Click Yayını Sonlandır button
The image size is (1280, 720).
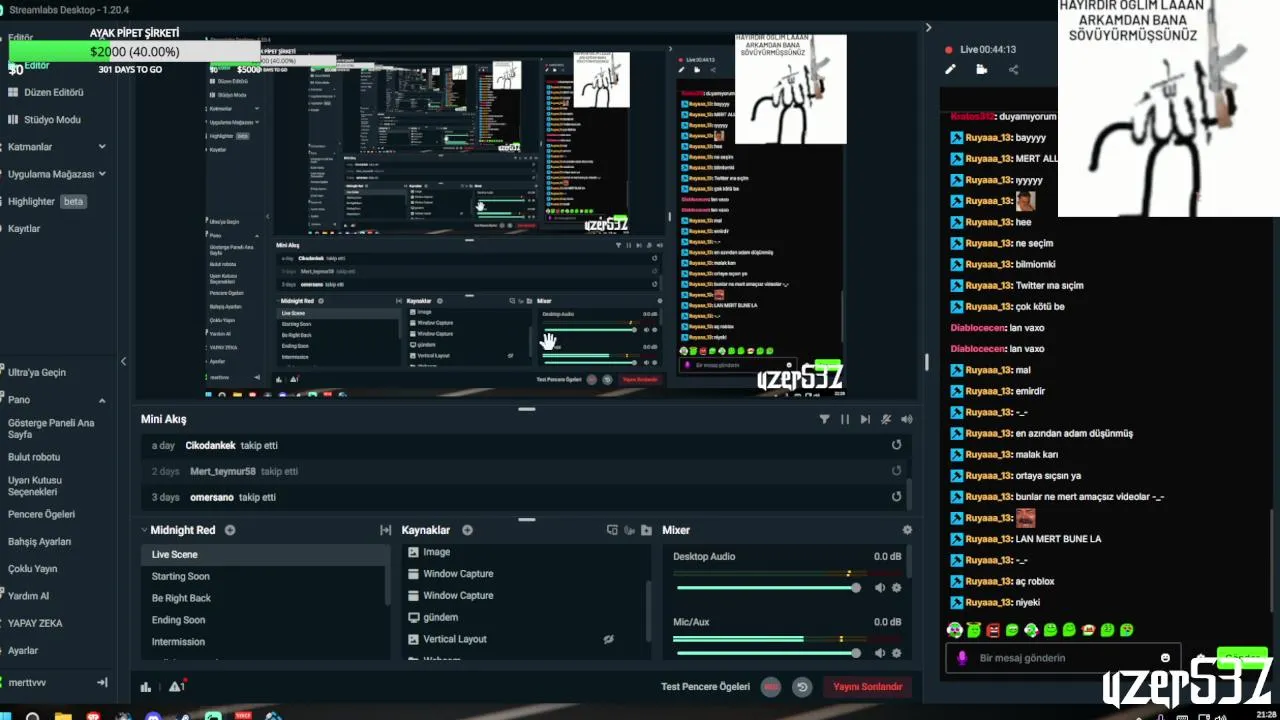click(867, 687)
